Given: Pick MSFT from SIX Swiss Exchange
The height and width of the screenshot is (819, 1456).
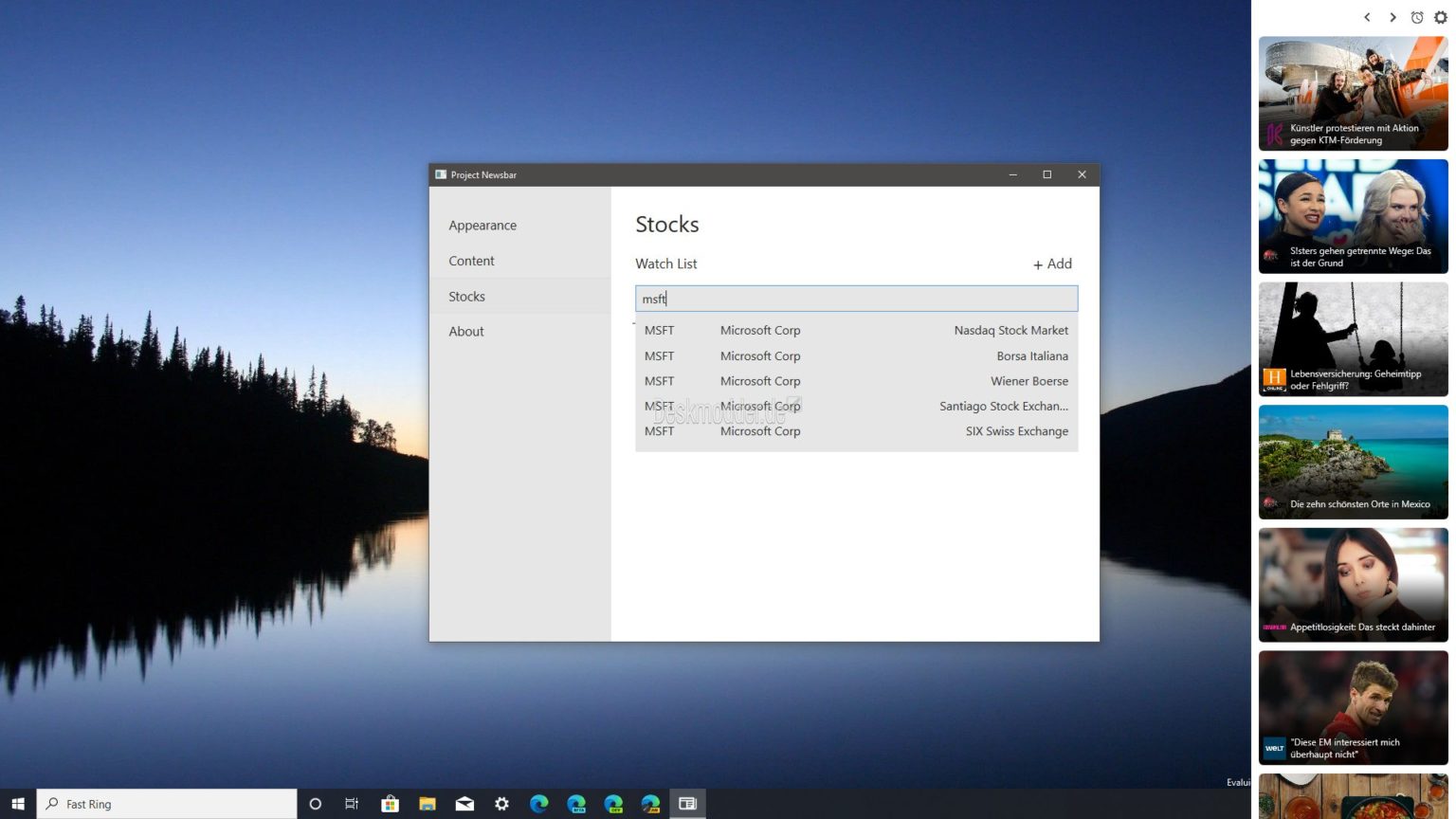Looking at the screenshot, I should pyautogui.click(x=855, y=431).
